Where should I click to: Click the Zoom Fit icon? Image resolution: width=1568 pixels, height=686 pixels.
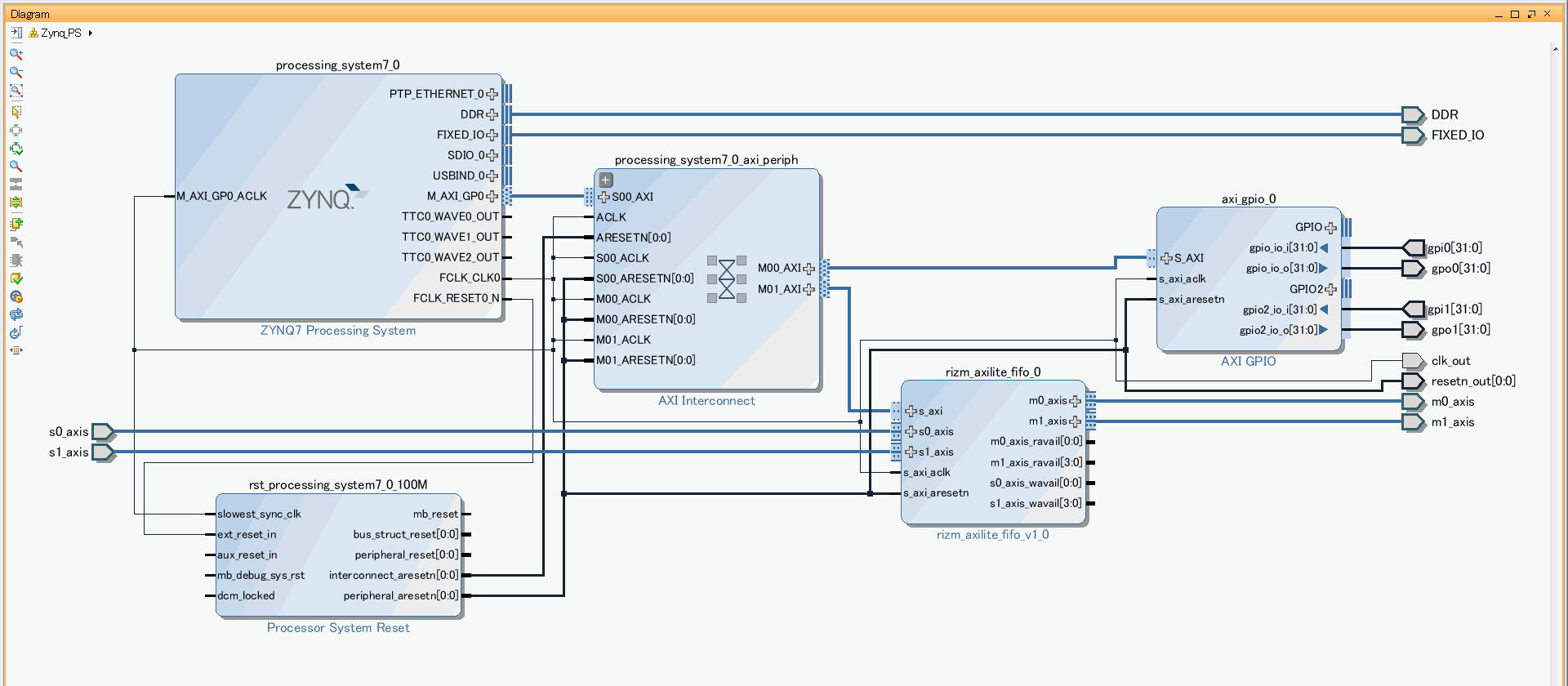tap(16, 91)
